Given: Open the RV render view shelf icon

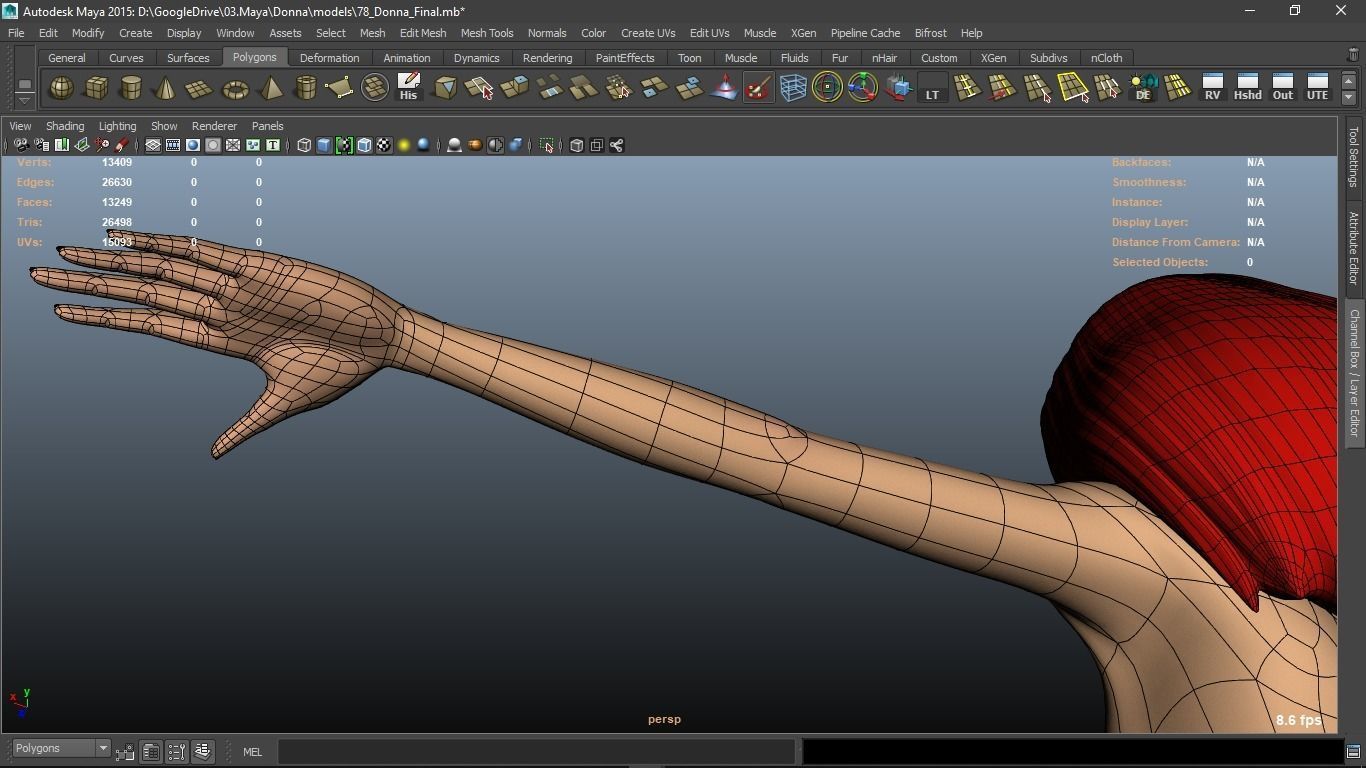Looking at the screenshot, I should point(1212,88).
